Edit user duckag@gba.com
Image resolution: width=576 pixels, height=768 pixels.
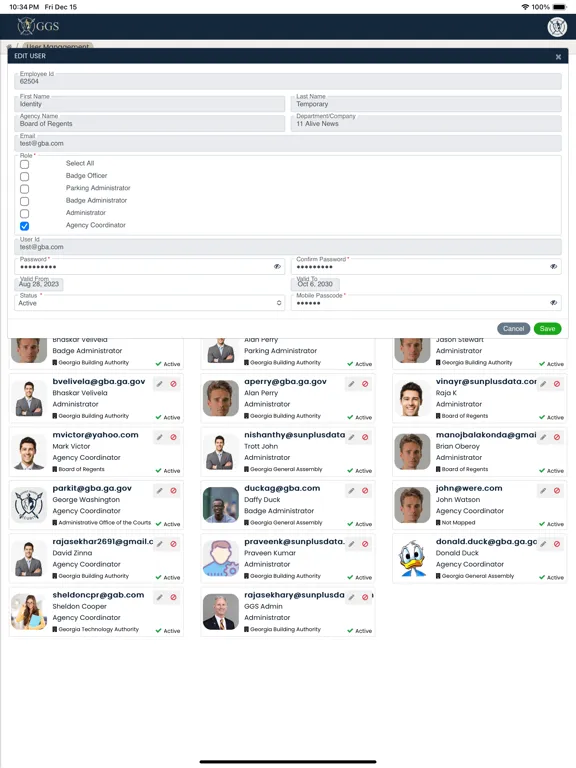[351, 490]
